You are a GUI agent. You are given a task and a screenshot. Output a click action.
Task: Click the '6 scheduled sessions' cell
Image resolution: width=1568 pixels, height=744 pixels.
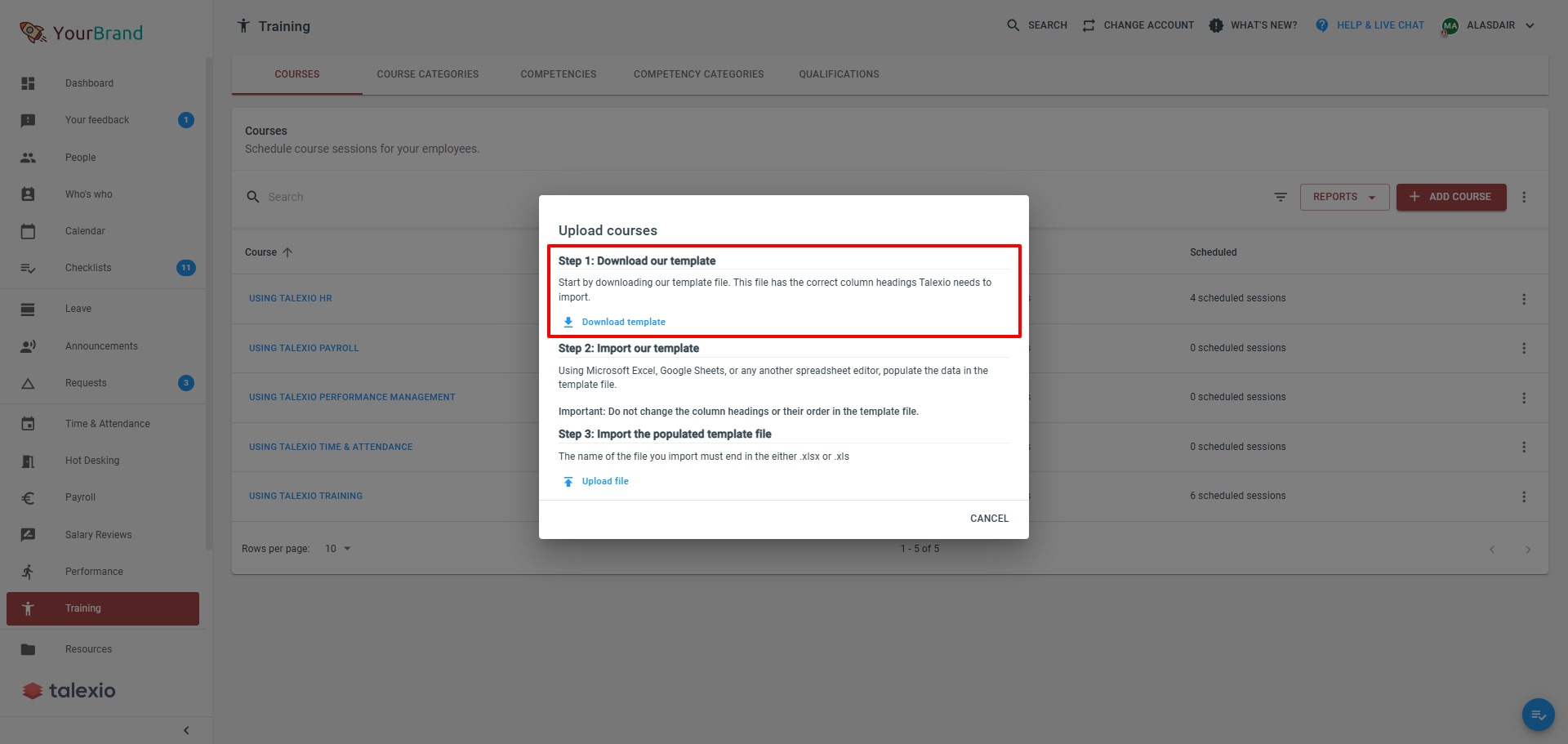pos(1238,496)
